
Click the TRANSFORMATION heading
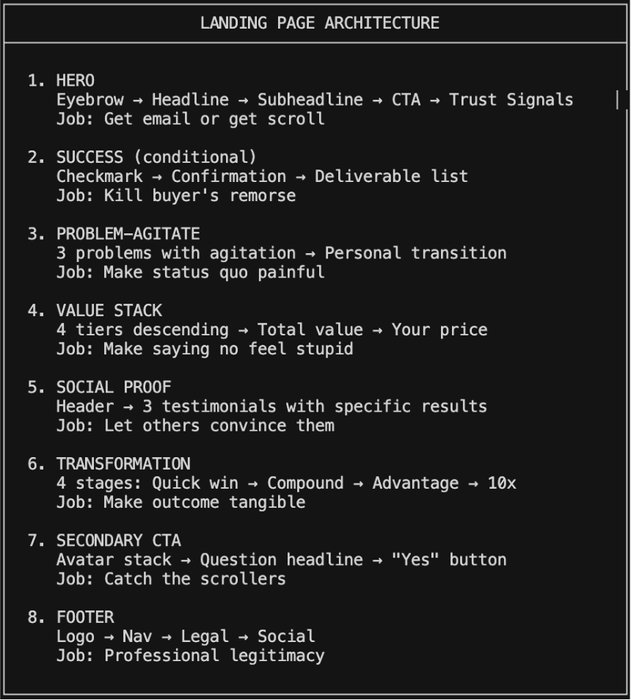click(x=123, y=464)
